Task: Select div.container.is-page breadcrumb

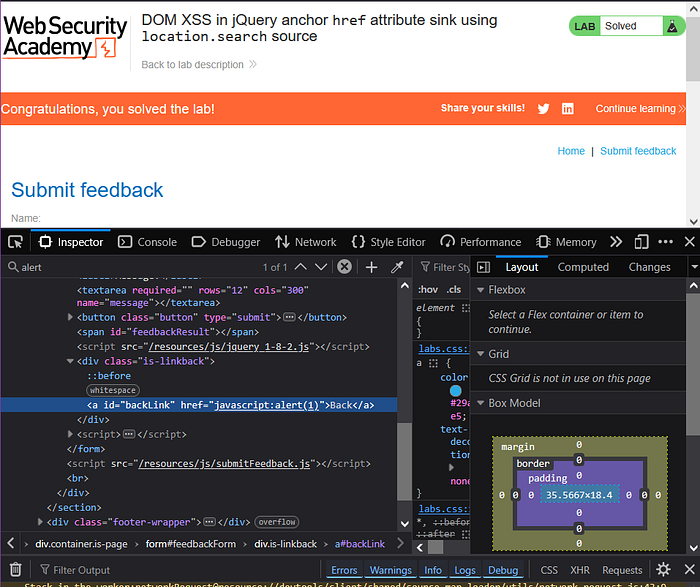Action: point(81,544)
